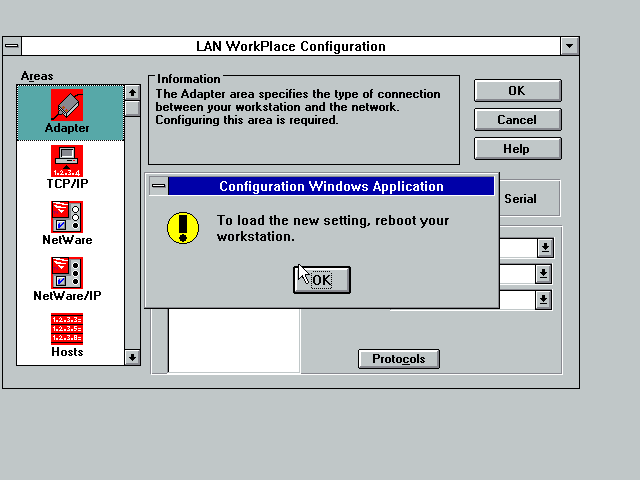This screenshot has height=480, width=640.
Task: Click the Configuration Windows Application title bar
Action: 331,186
